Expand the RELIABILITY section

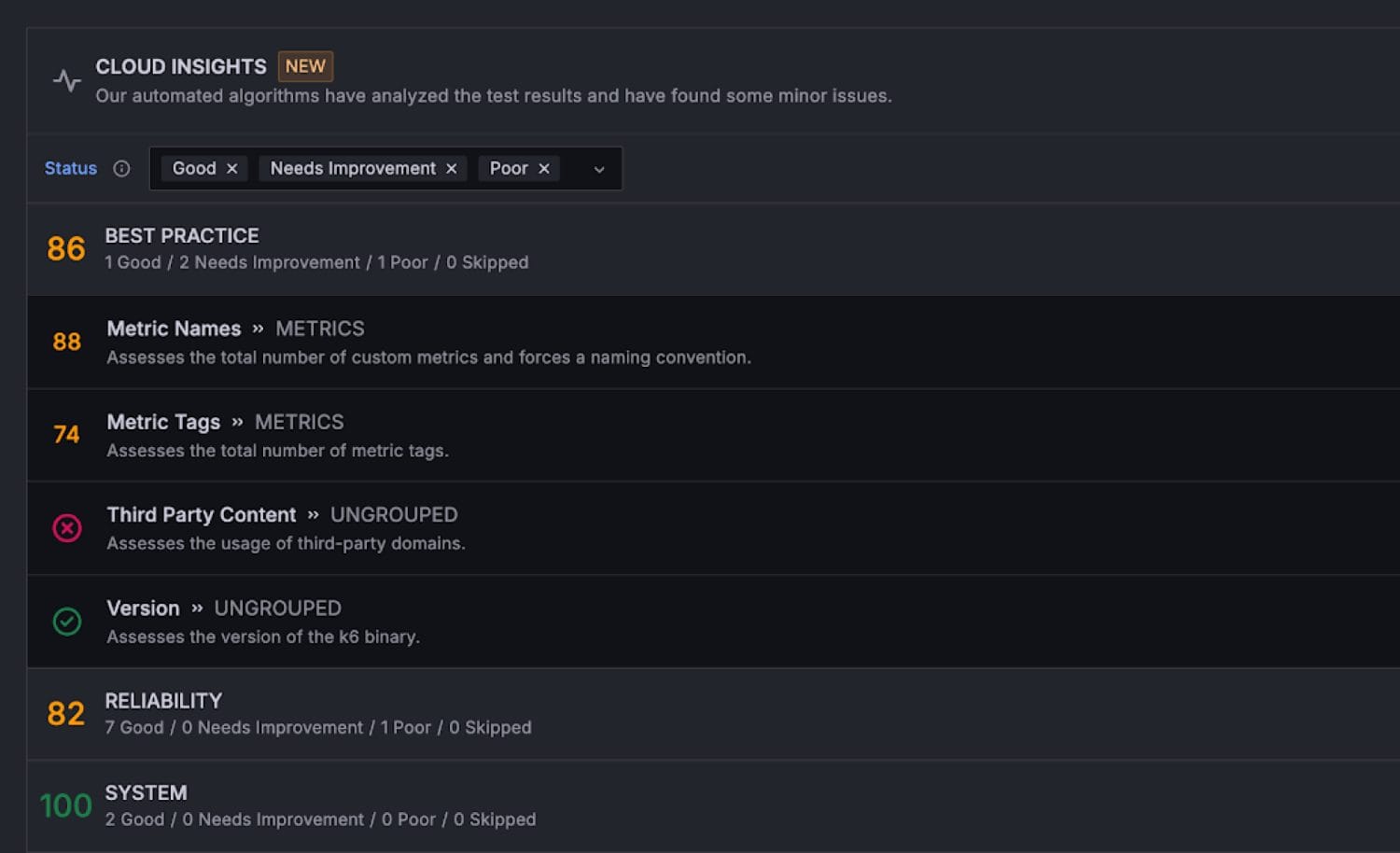pyautogui.click(x=713, y=714)
